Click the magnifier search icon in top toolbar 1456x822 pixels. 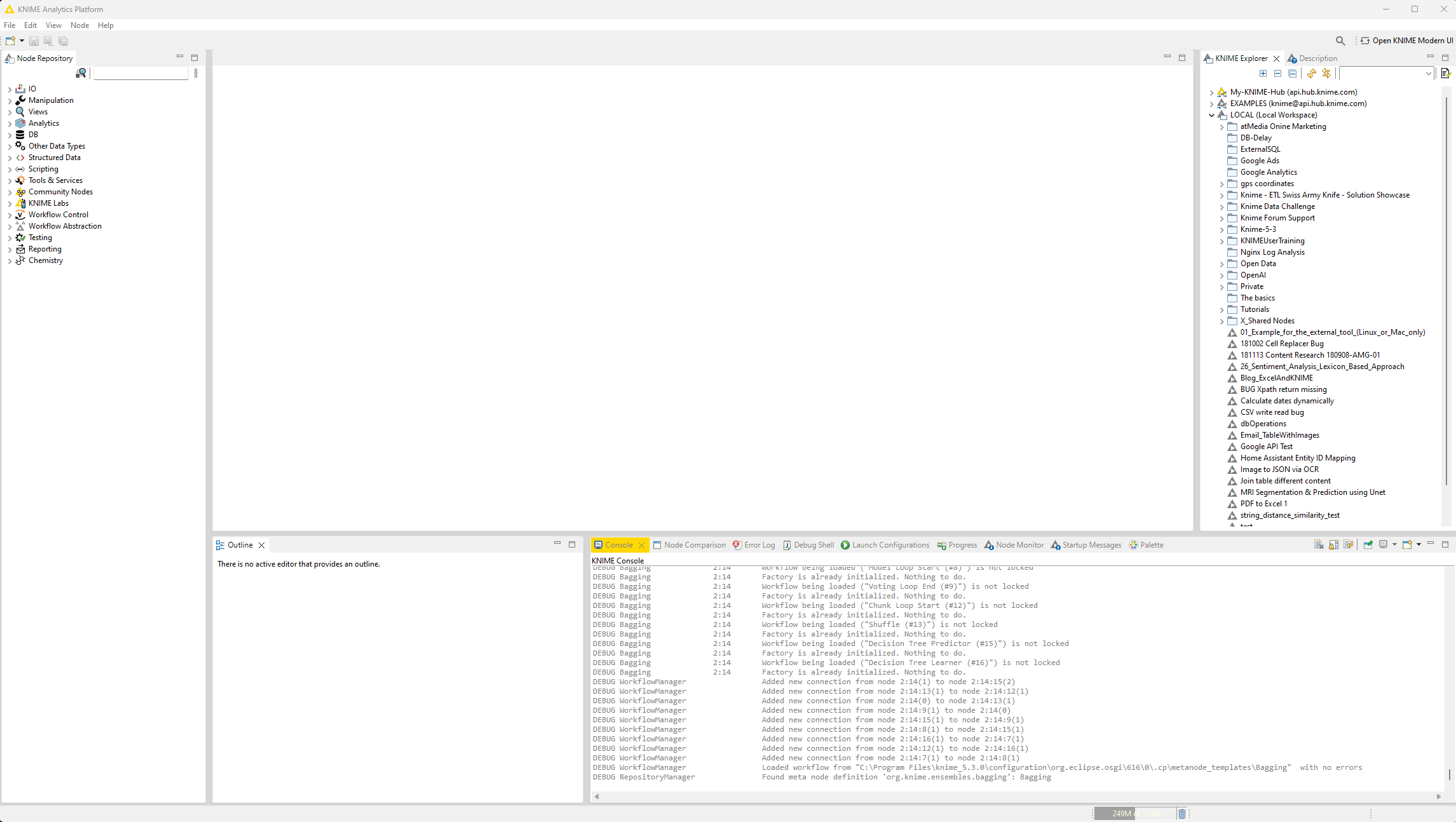coord(1340,41)
